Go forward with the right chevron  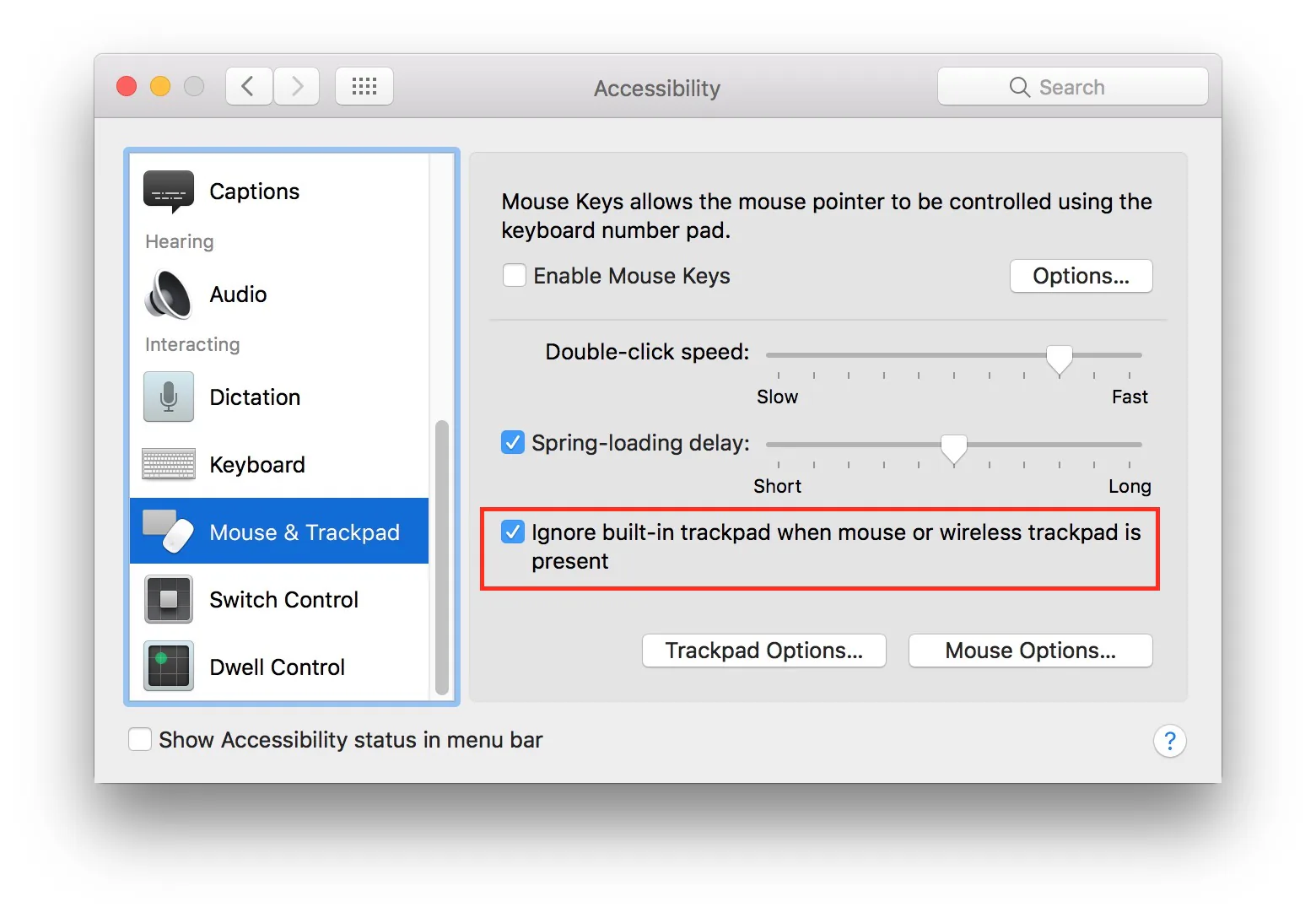point(296,86)
